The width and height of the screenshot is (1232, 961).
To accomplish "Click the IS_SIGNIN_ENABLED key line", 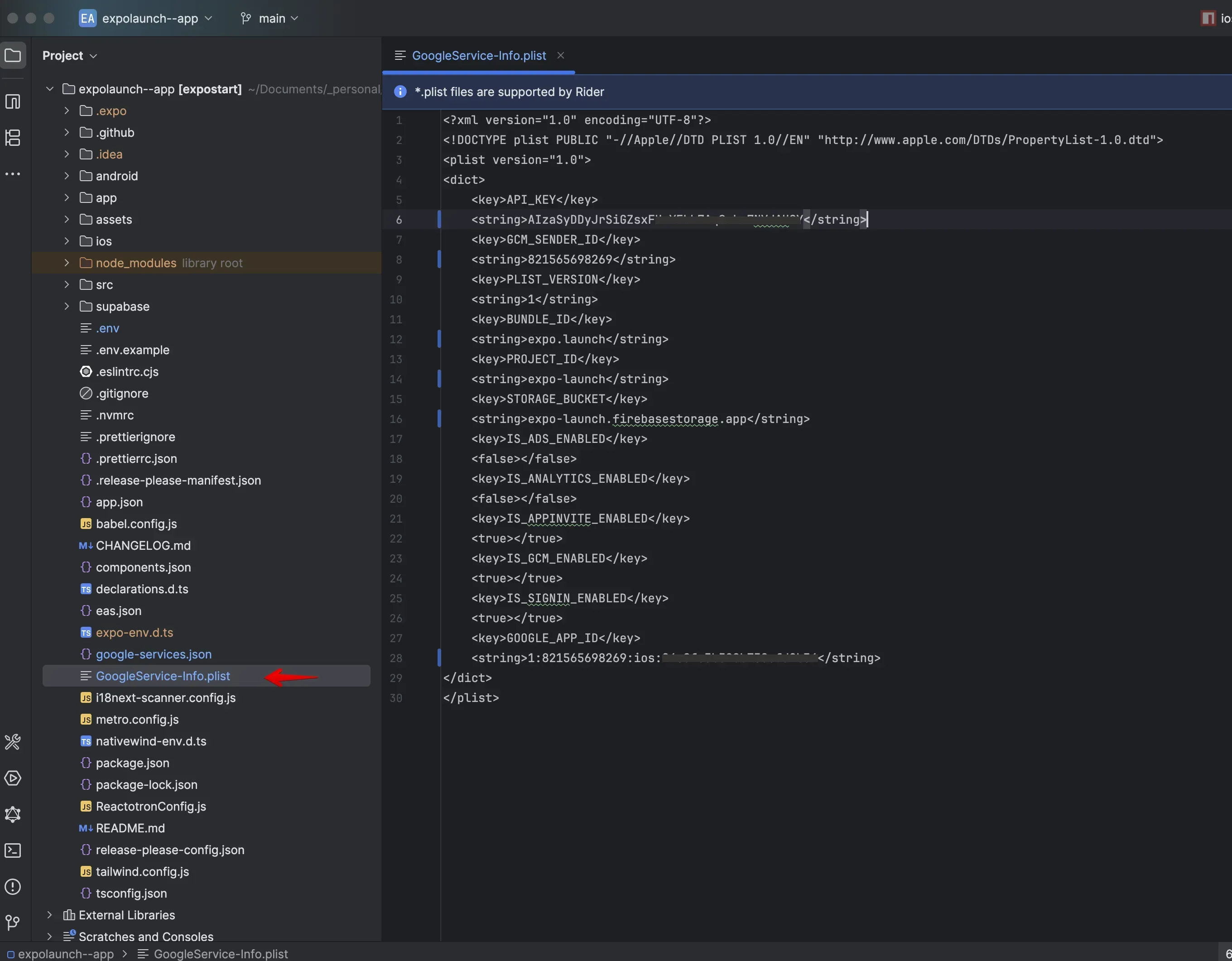I will 570,598.
